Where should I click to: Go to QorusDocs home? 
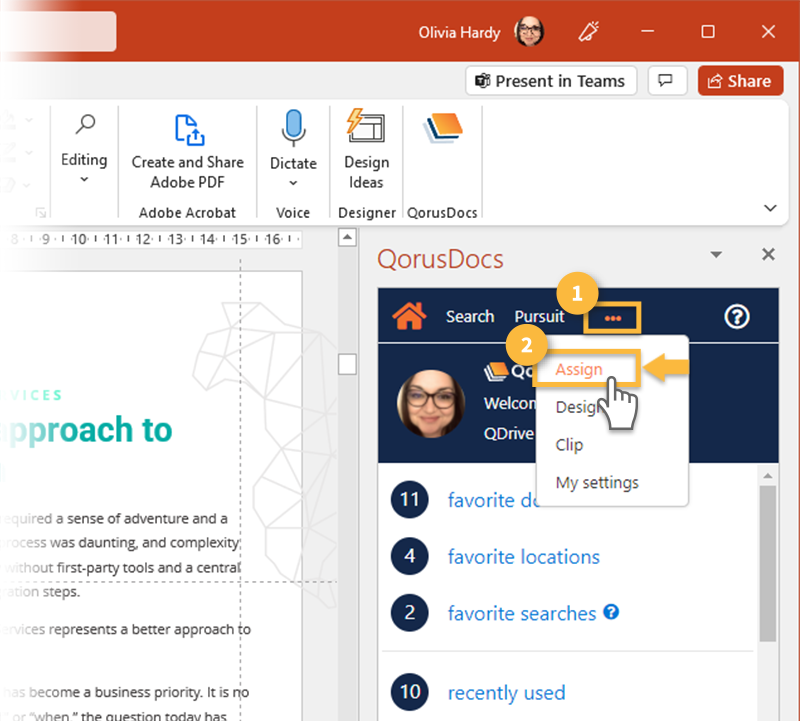pyautogui.click(x=409, y=316)
